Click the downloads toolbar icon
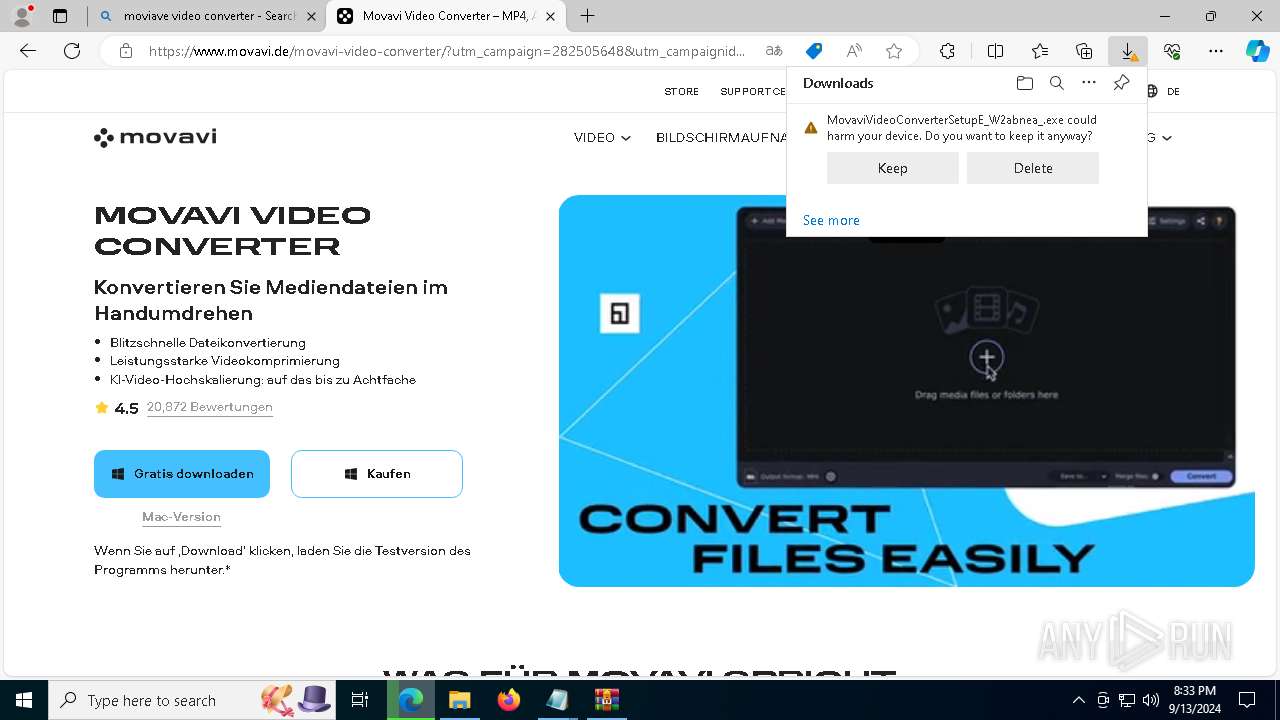1280x720 pixels. point(1128,51)
